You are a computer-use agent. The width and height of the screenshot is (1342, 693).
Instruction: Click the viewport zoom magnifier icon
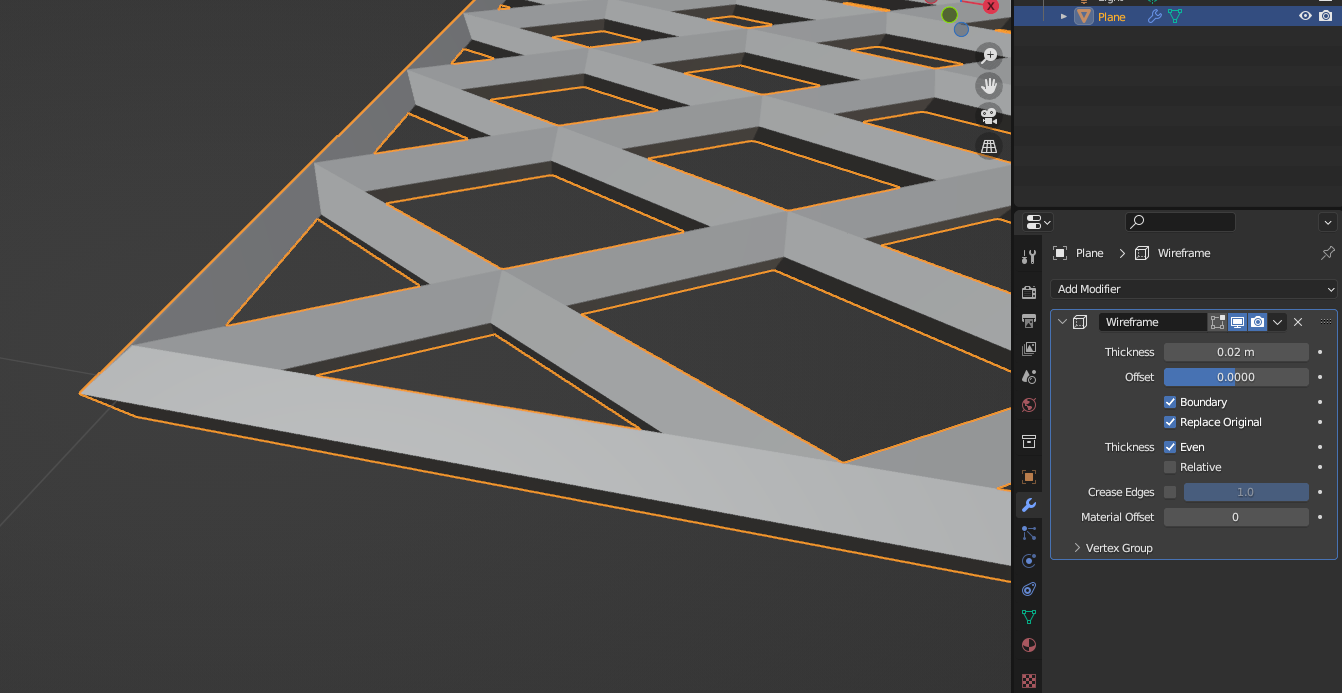(x=989, y=56)
